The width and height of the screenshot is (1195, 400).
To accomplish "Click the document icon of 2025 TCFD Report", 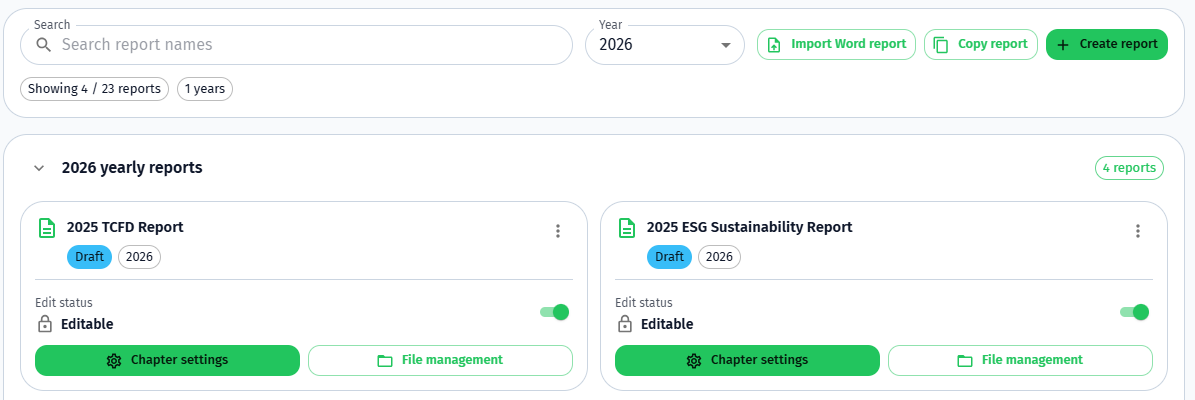I will (x=47, y=228).
